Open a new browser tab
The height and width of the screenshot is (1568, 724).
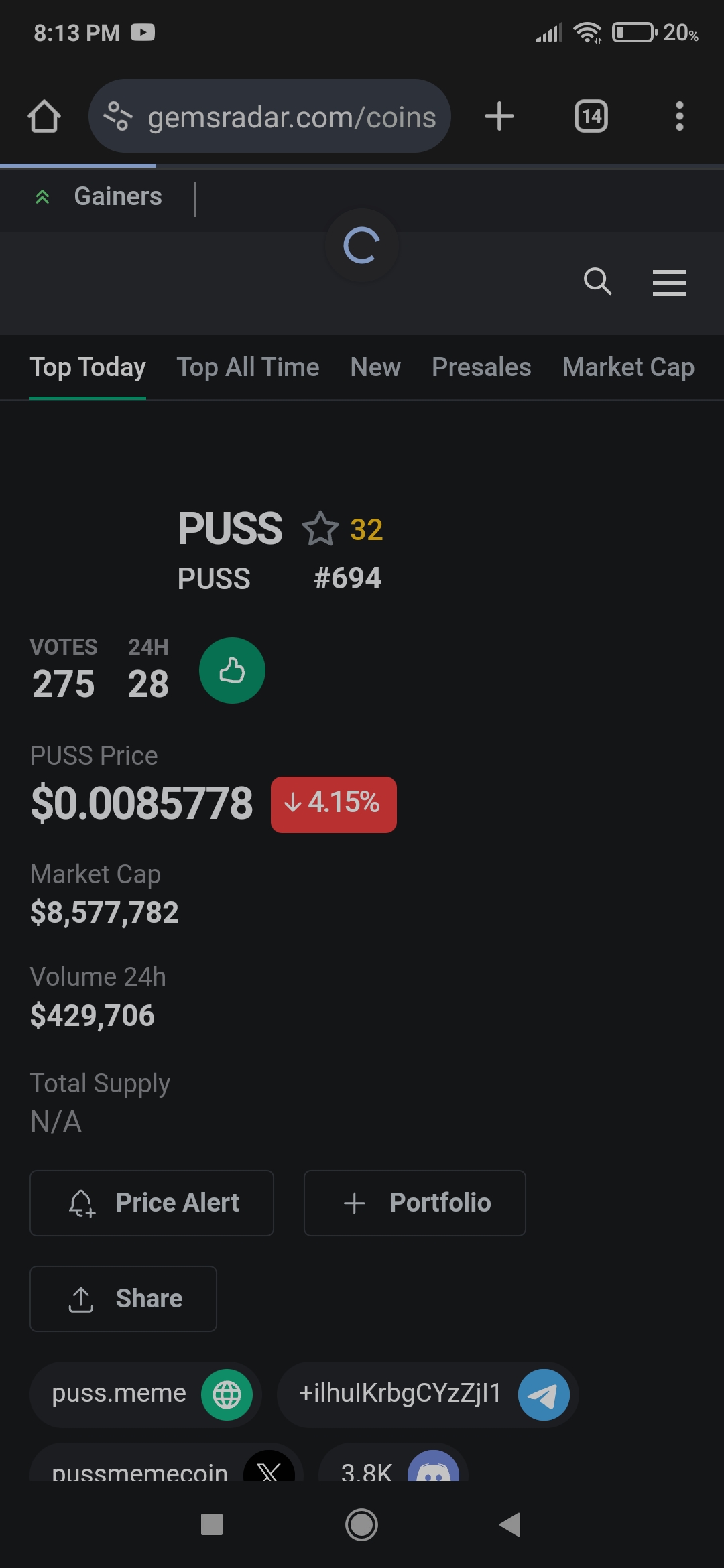(499, 117)
